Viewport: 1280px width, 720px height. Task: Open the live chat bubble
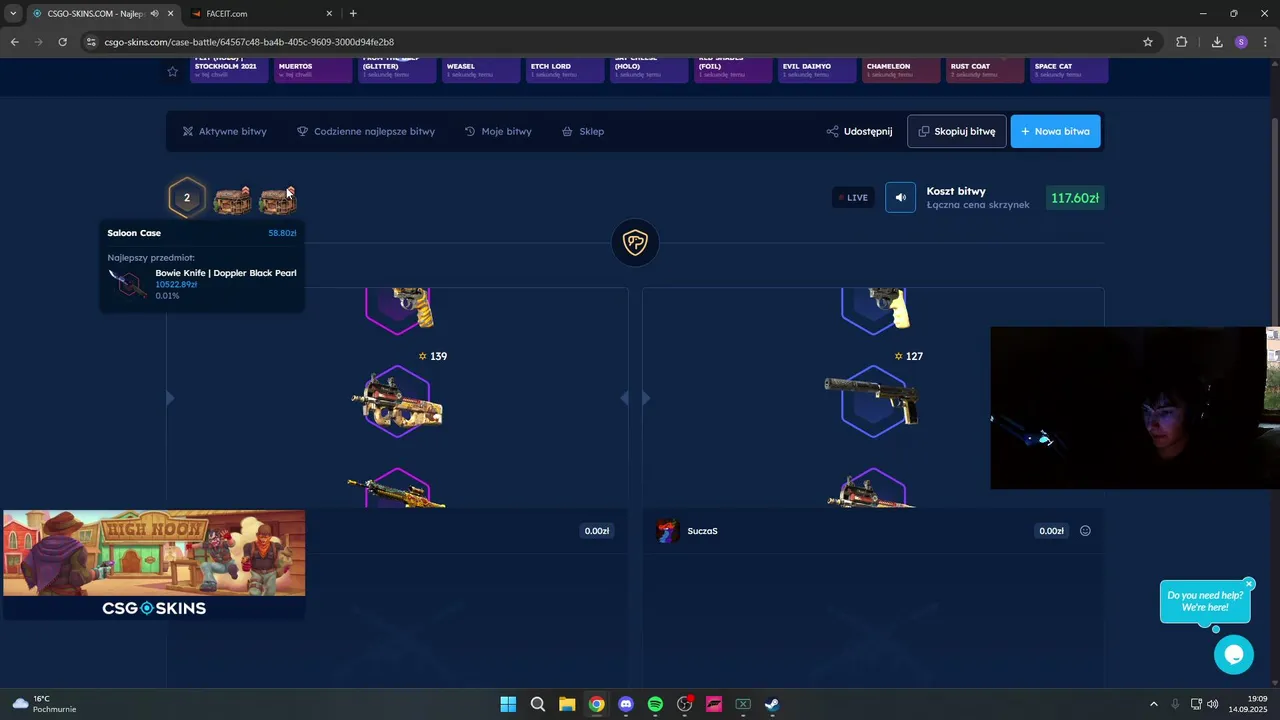pyautogui.click(x=1234, y=655)
